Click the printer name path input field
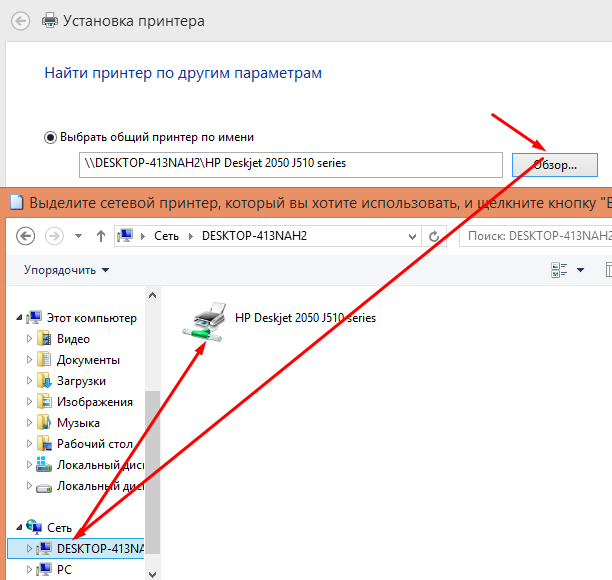Screen dimensions: 612x580 pos(290,163)
